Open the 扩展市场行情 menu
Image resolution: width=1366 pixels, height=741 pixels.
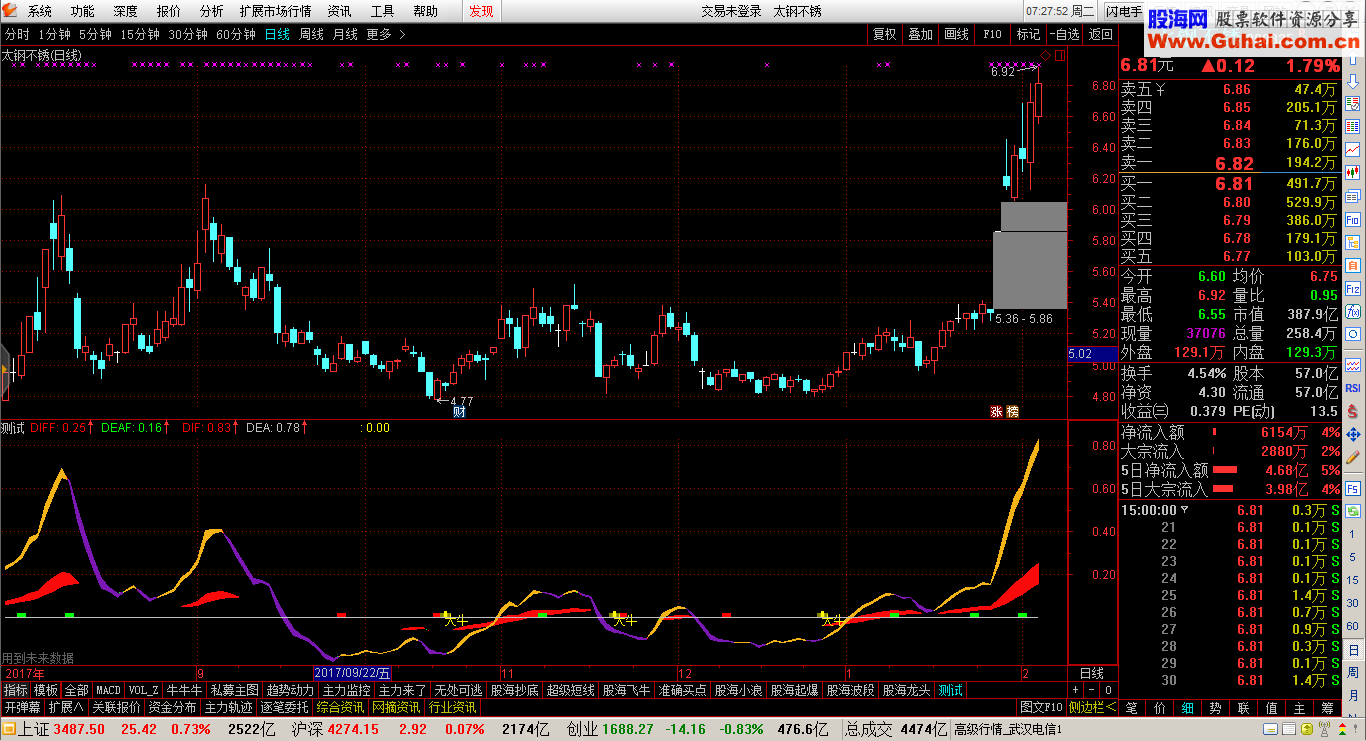[275, 11]
